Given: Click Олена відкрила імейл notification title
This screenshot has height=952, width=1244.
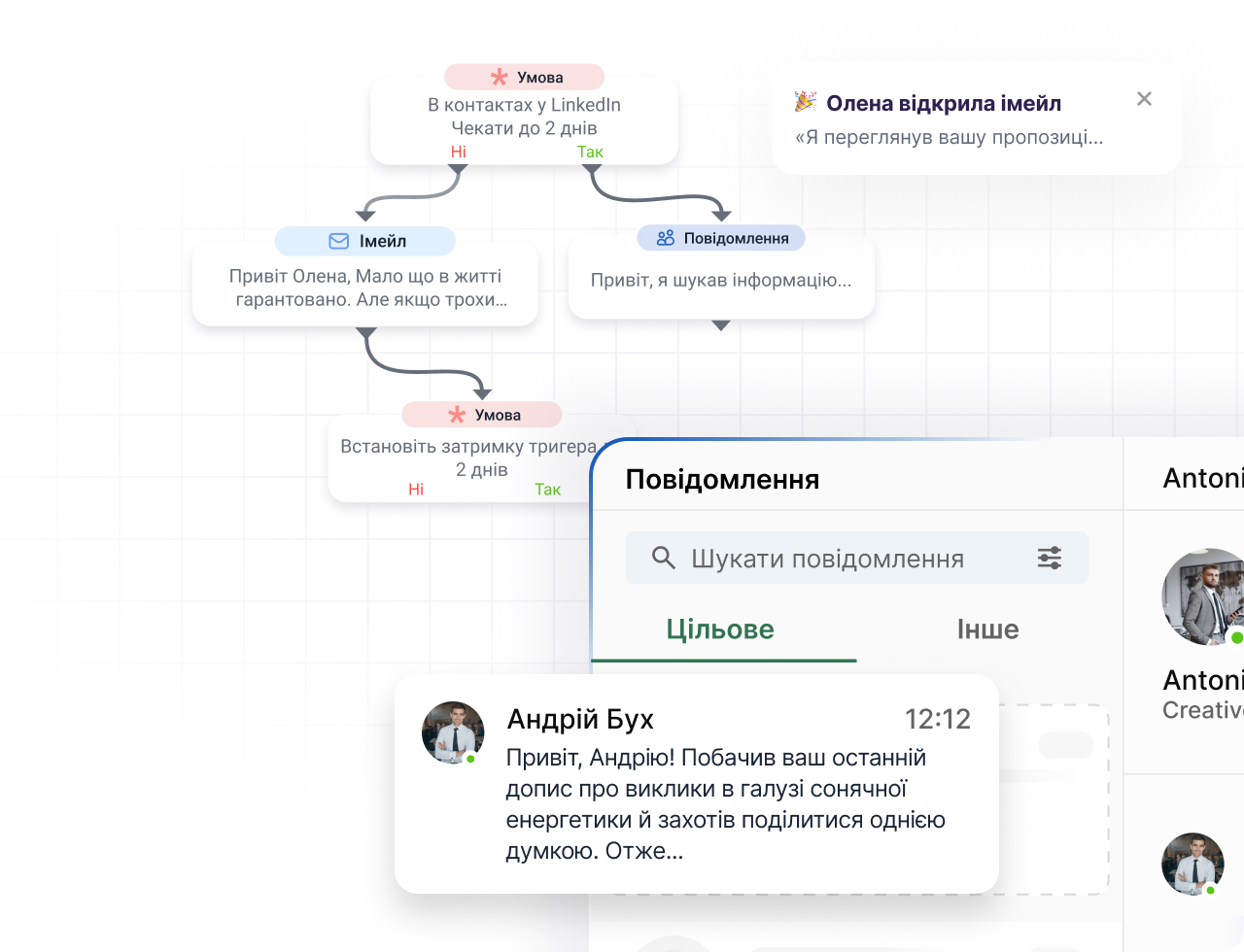Looking at the screenshot, I should 944,103.
